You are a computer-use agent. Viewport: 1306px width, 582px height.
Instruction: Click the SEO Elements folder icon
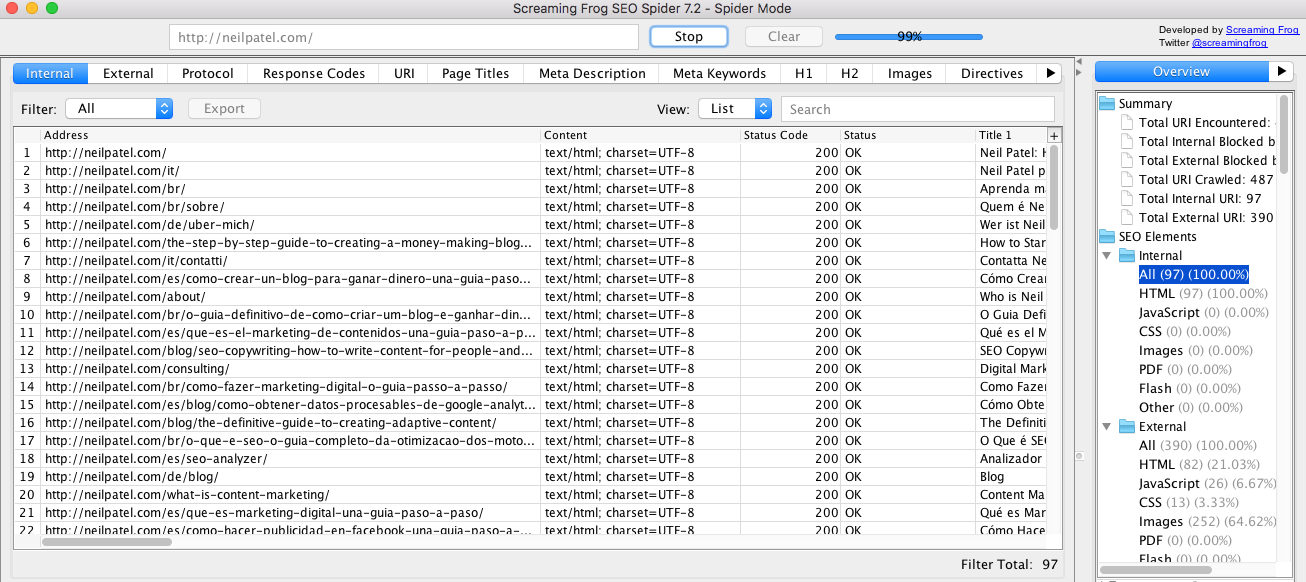pos(1107,237)
